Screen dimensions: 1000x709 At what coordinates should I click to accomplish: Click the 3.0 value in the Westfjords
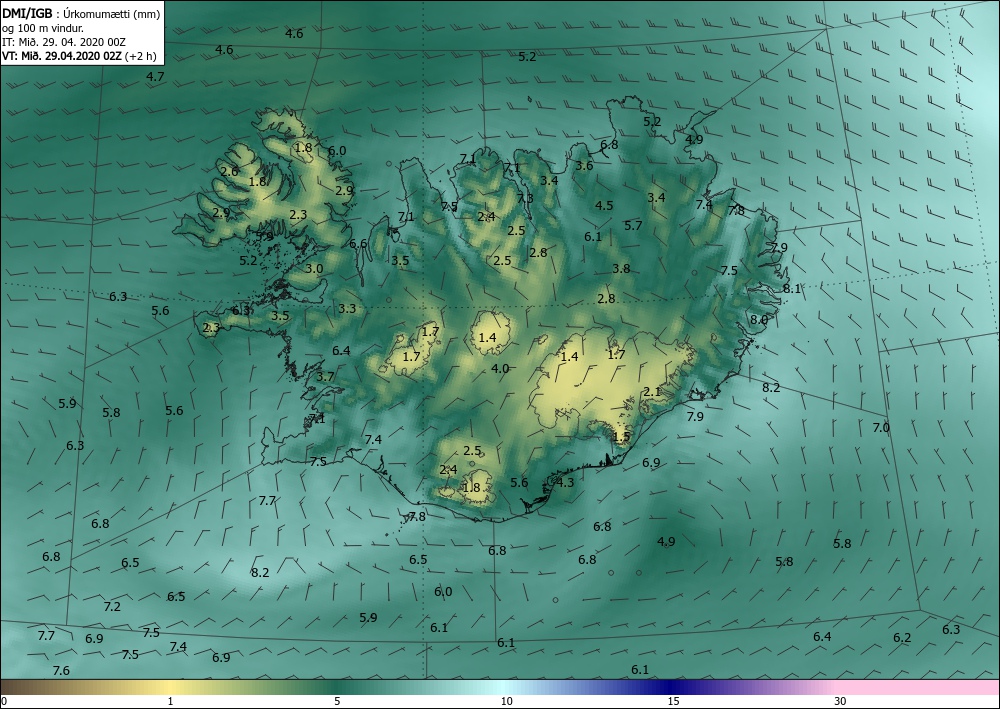point(314,269)
